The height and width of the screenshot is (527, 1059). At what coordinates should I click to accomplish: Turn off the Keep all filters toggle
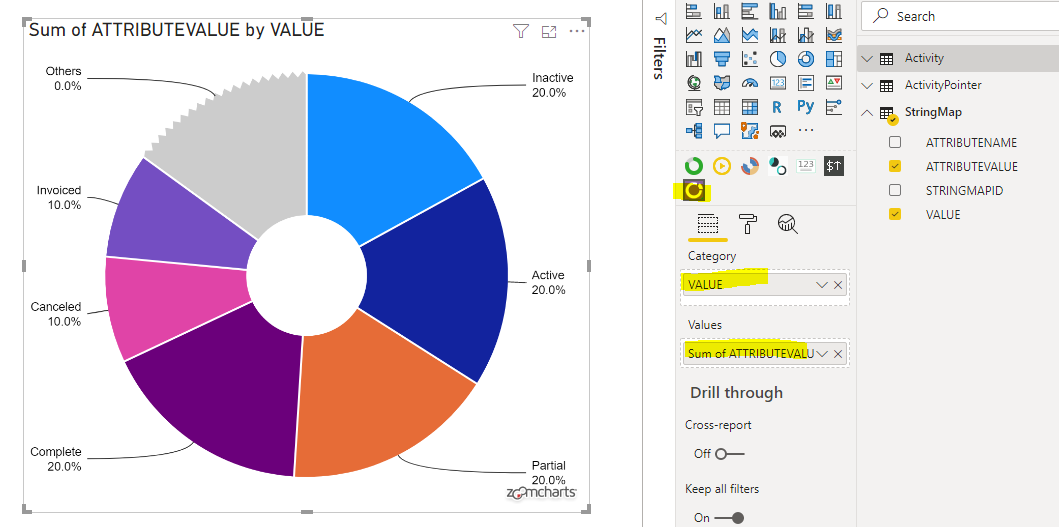click(x=729, y=518)
